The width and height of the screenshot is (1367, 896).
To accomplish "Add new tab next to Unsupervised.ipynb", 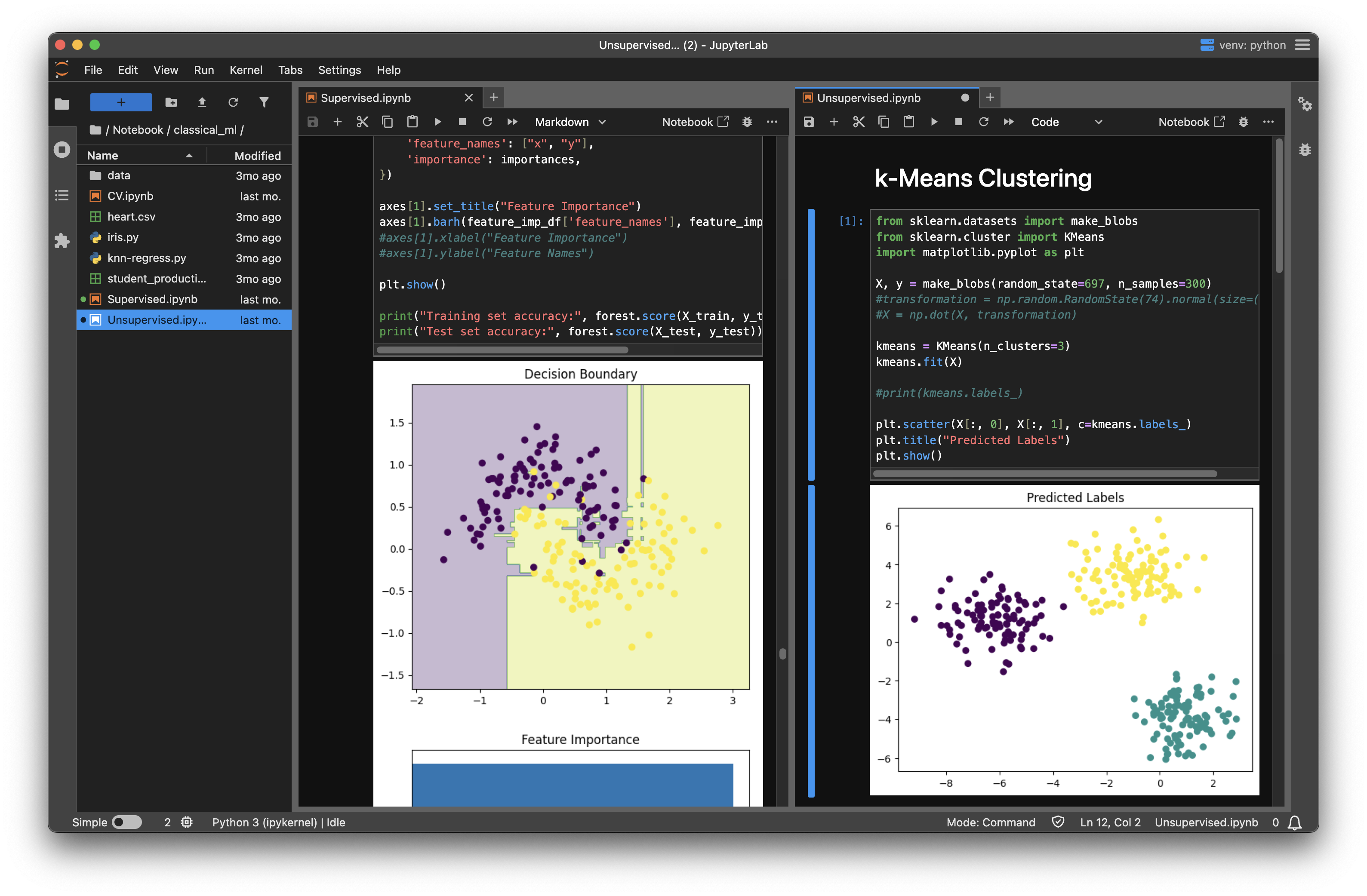I will pos(990,98).
